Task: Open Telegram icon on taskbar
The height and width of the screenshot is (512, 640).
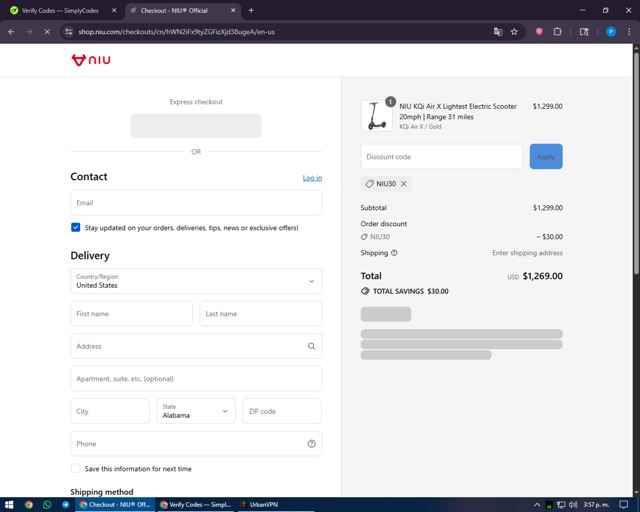Action: [65, 505]
